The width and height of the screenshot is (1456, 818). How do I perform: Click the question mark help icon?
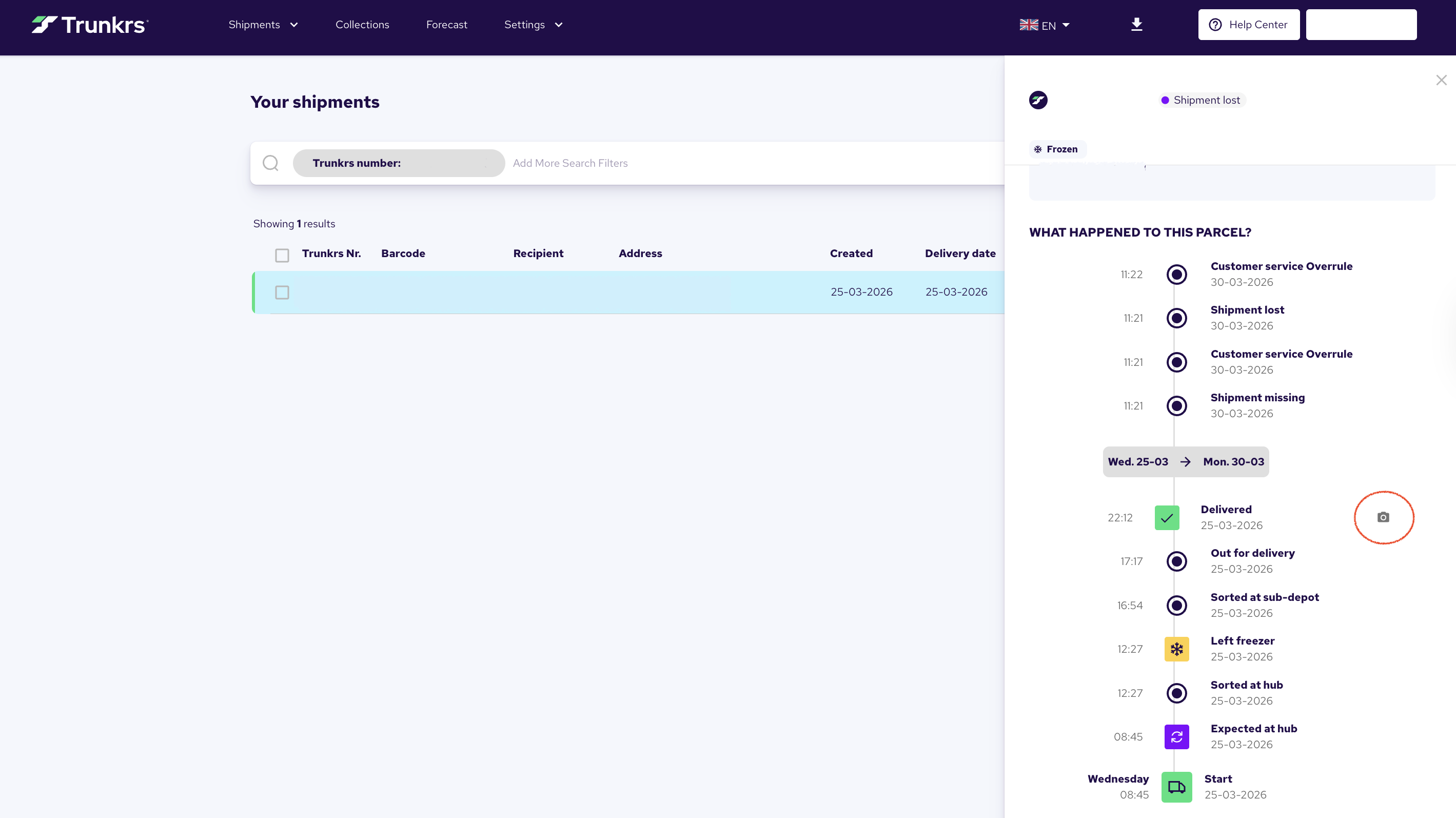pos(1215,24)
